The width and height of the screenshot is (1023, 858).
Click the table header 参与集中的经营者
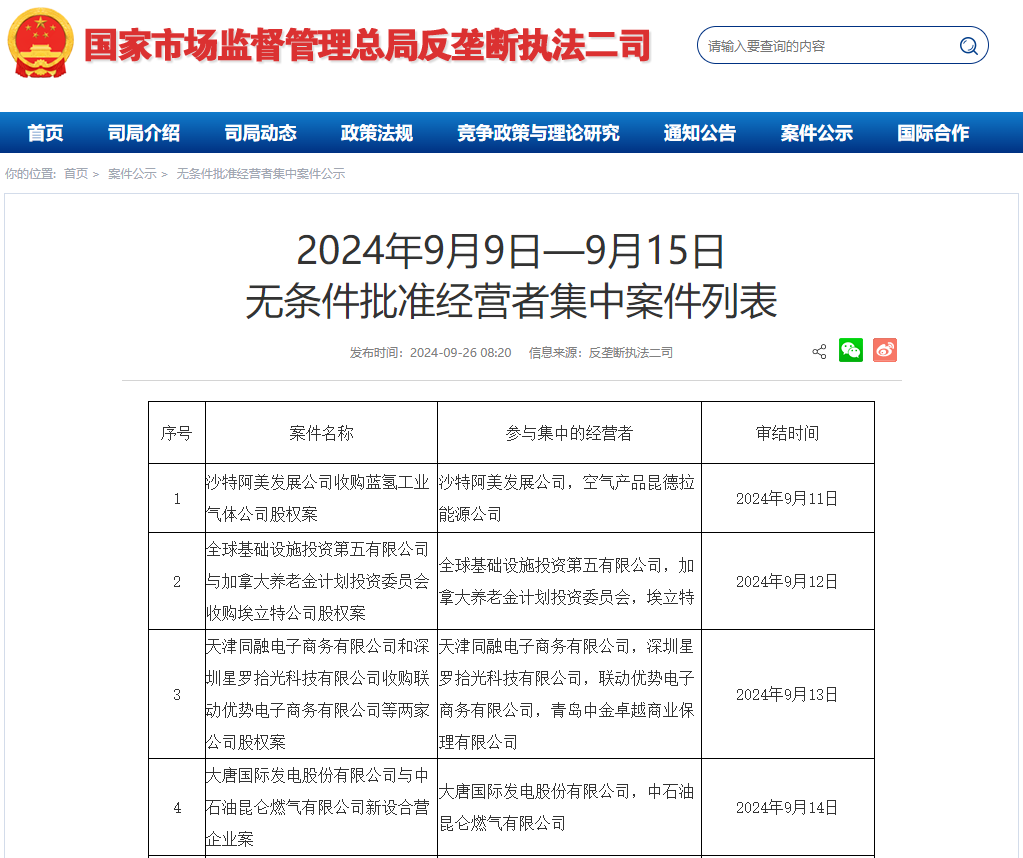coord(569,433)
